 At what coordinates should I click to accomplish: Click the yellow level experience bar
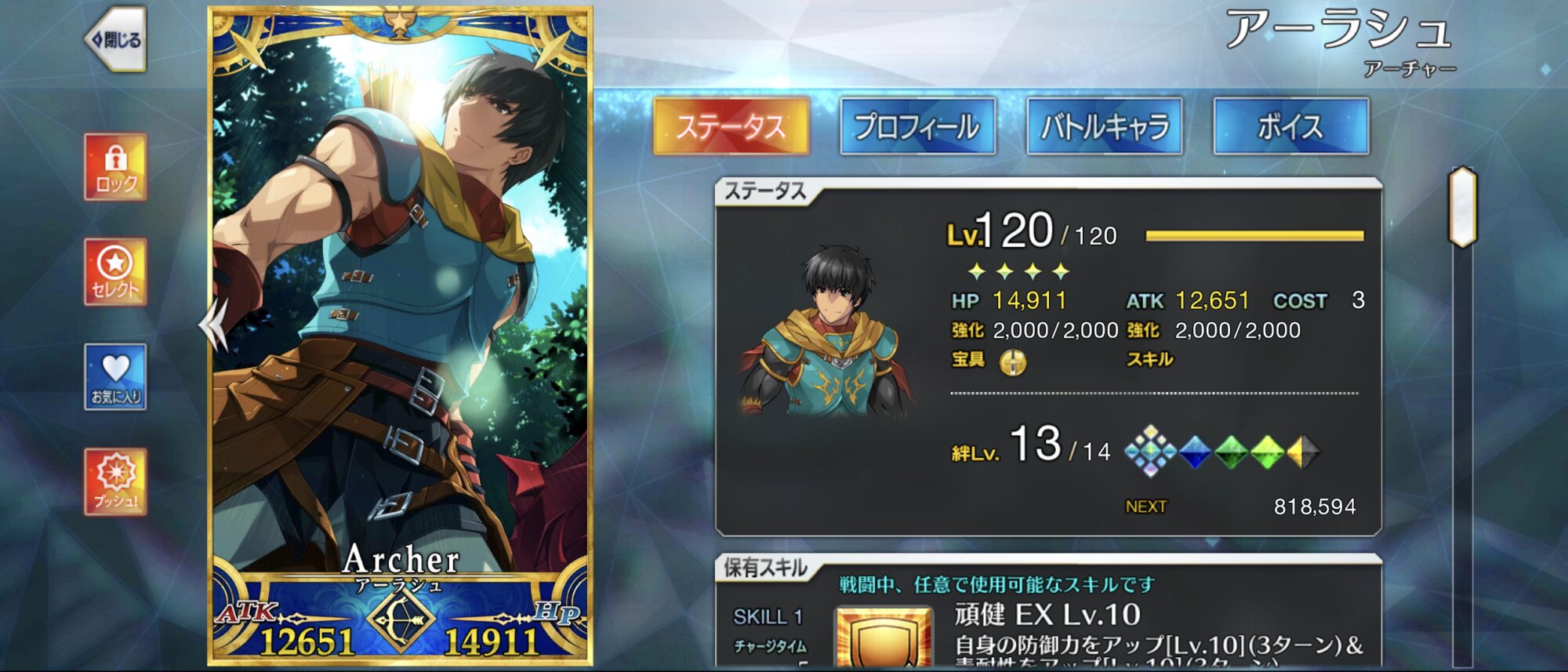point(1254,235)
